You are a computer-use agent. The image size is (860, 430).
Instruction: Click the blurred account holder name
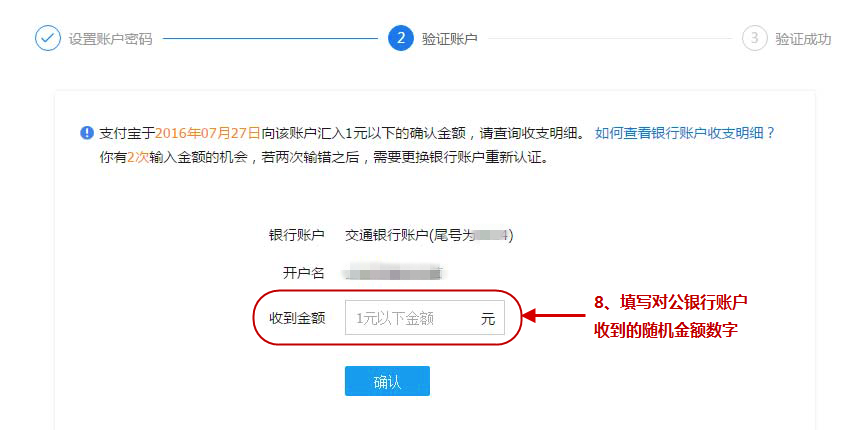click(394, 273)
